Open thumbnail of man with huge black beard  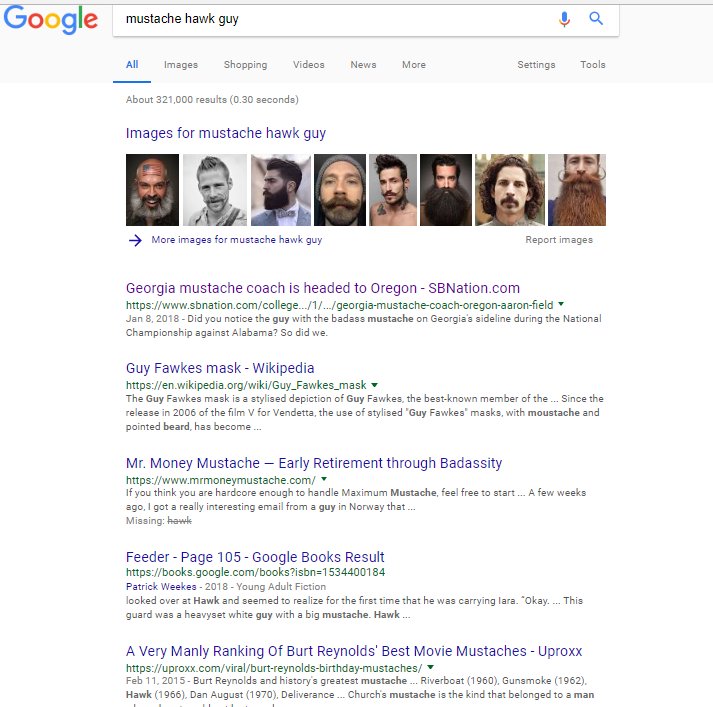[446, 190]
